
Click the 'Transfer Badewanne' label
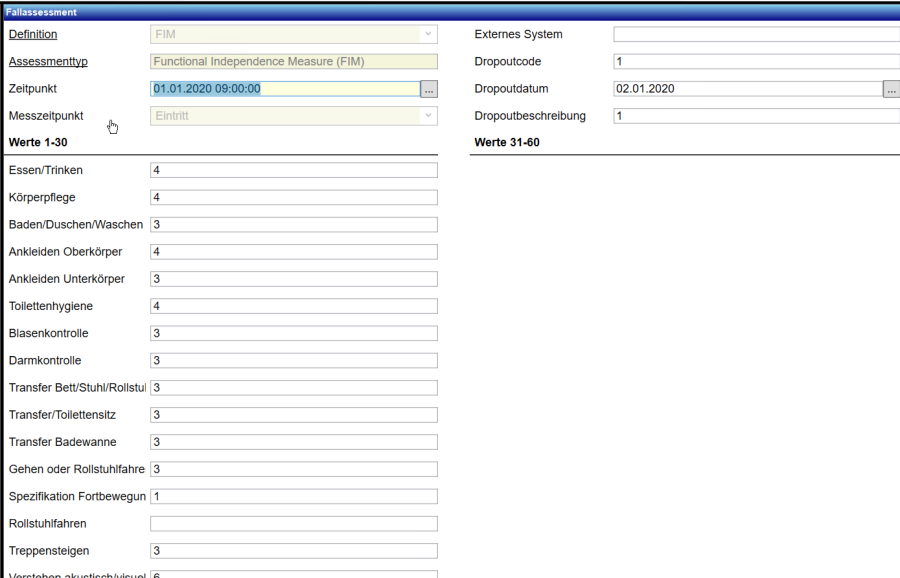point(63,442)
